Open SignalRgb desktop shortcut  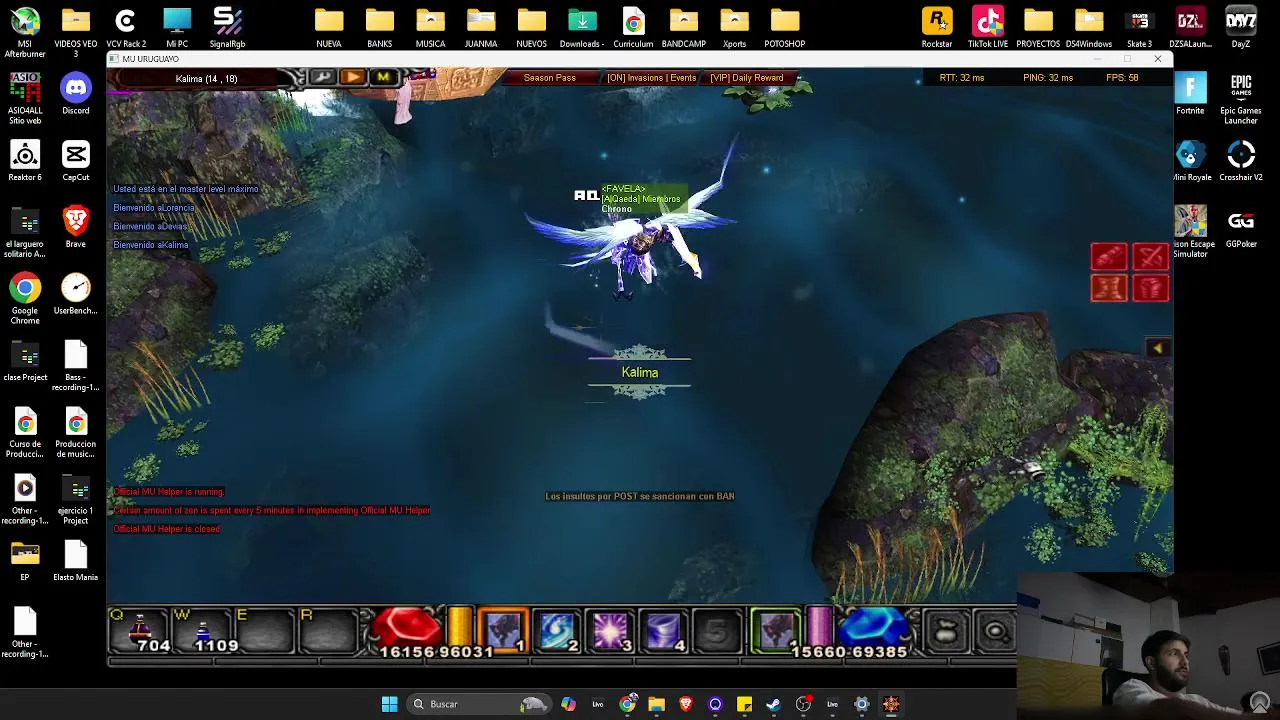227,28
